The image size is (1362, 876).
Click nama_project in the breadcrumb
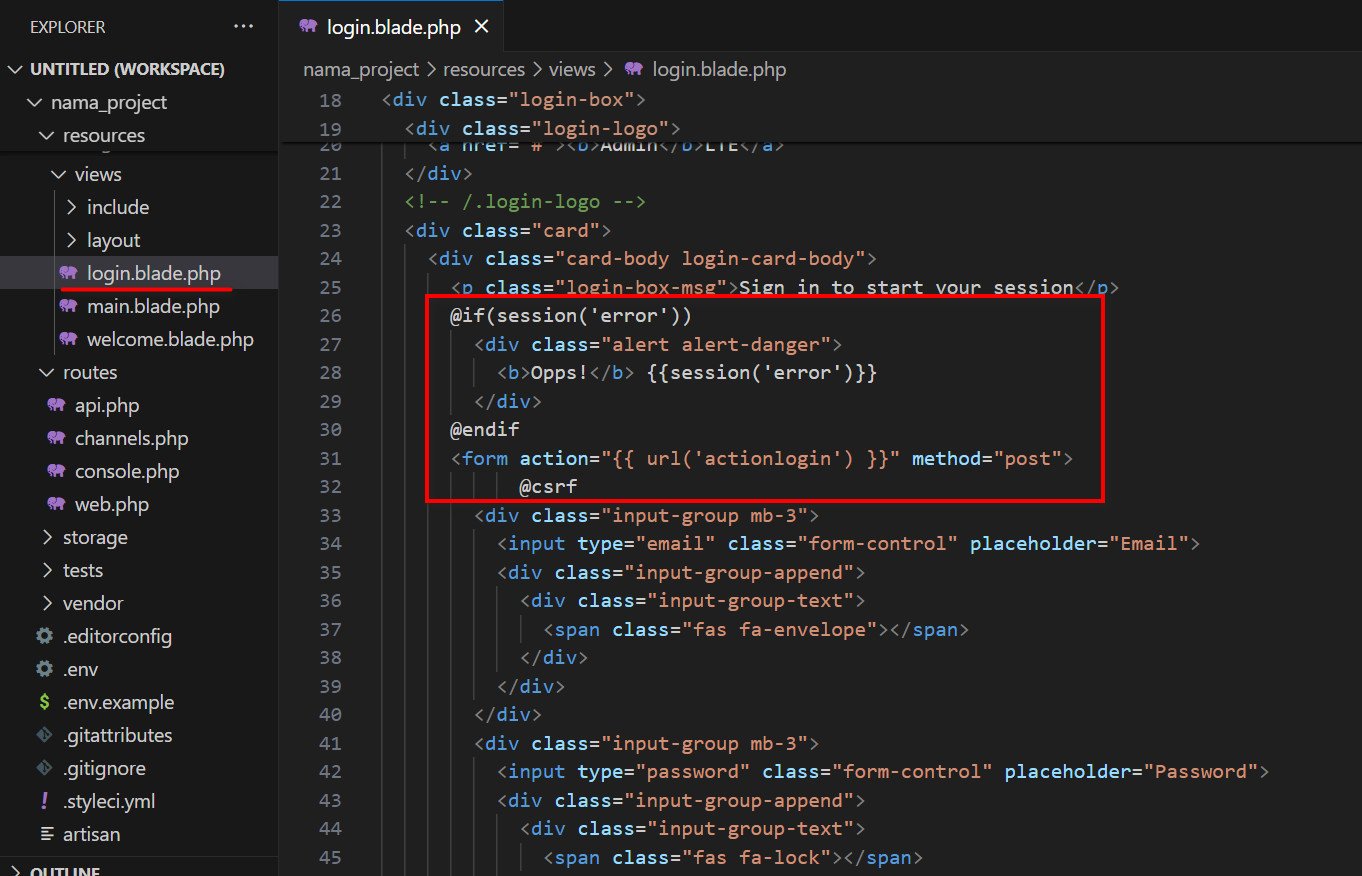(363, 69)
